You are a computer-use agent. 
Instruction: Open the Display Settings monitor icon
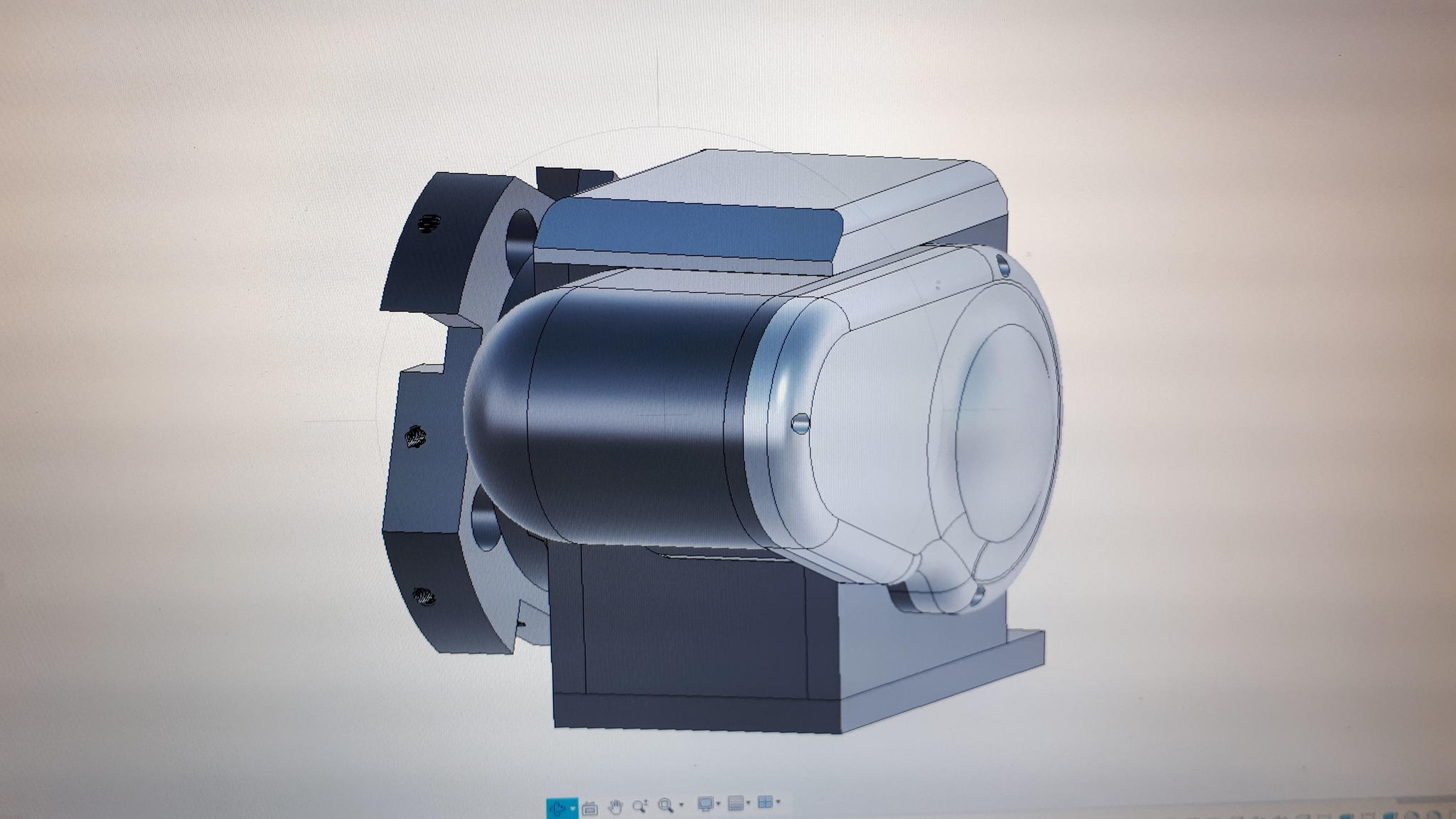(x=706, y=803)
